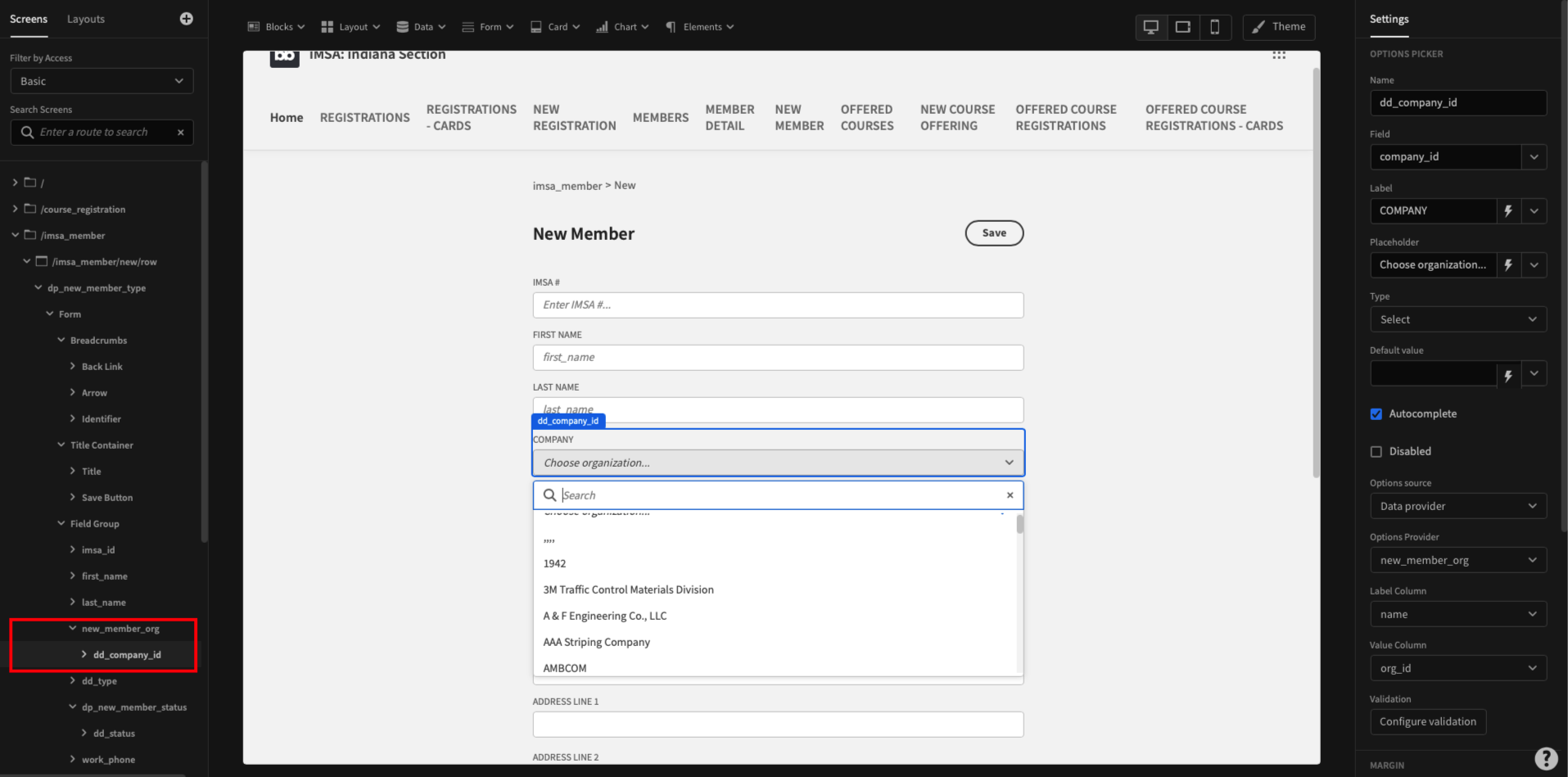
Task: Switch to tablet preview mode icon
Action: pos(1182,26)
